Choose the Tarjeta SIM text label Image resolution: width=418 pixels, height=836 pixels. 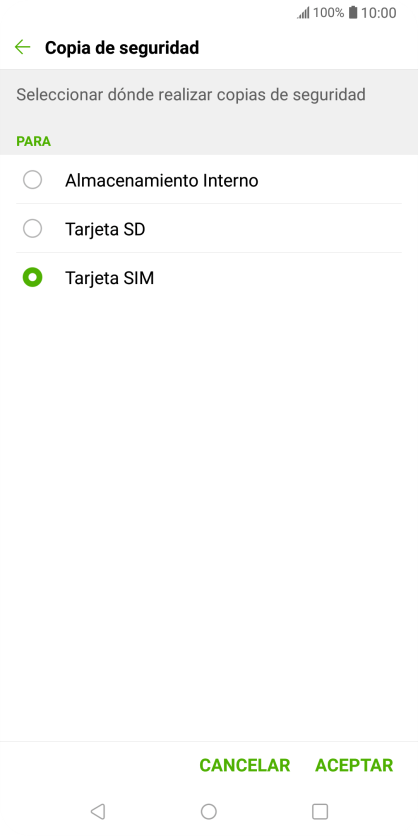click(109, 278)
